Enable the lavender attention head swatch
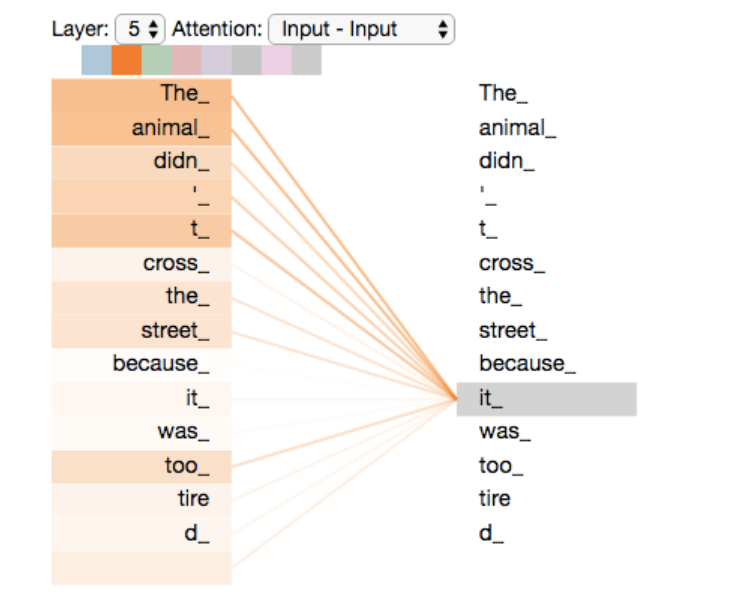Screen dimensions: 733x603 pyautogui.click(x=216, y=61)
